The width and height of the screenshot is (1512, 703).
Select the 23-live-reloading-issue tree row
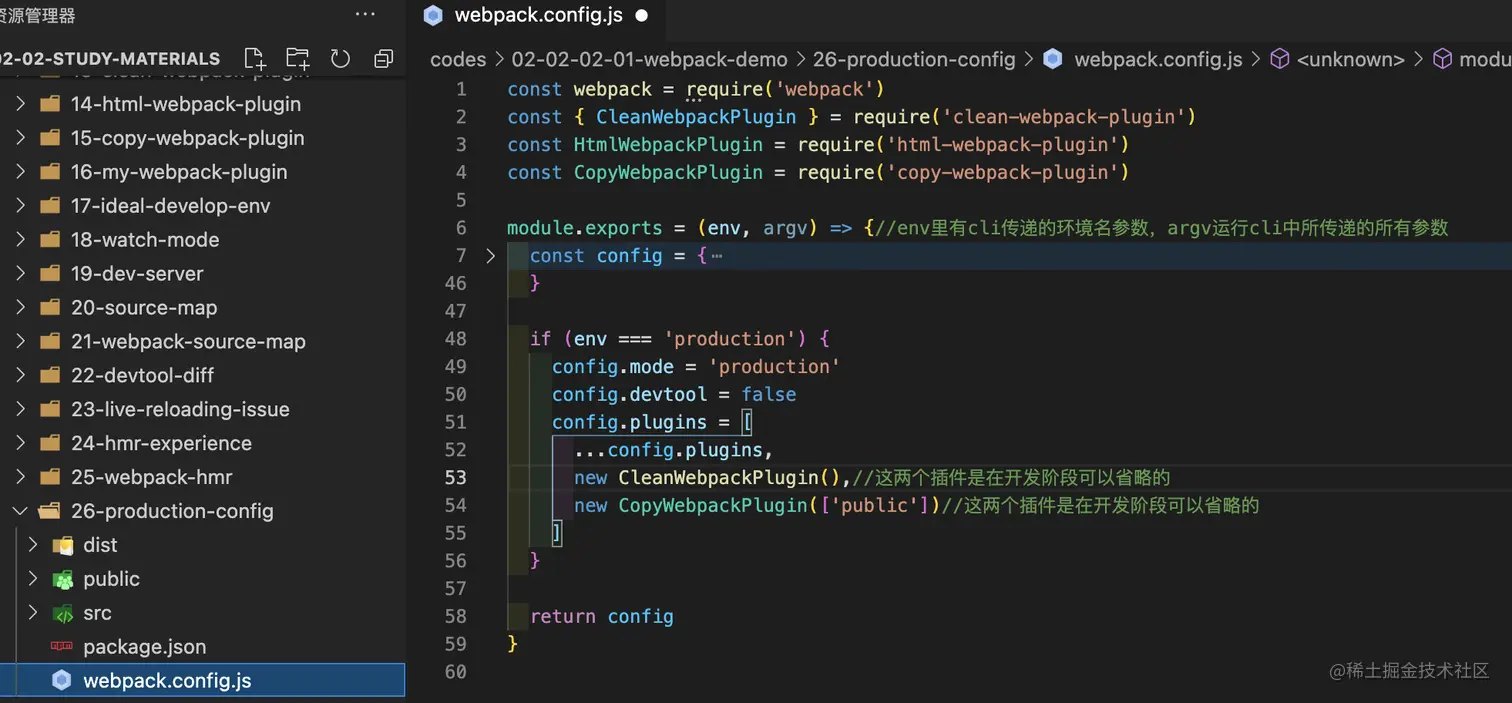pos(202,410)
